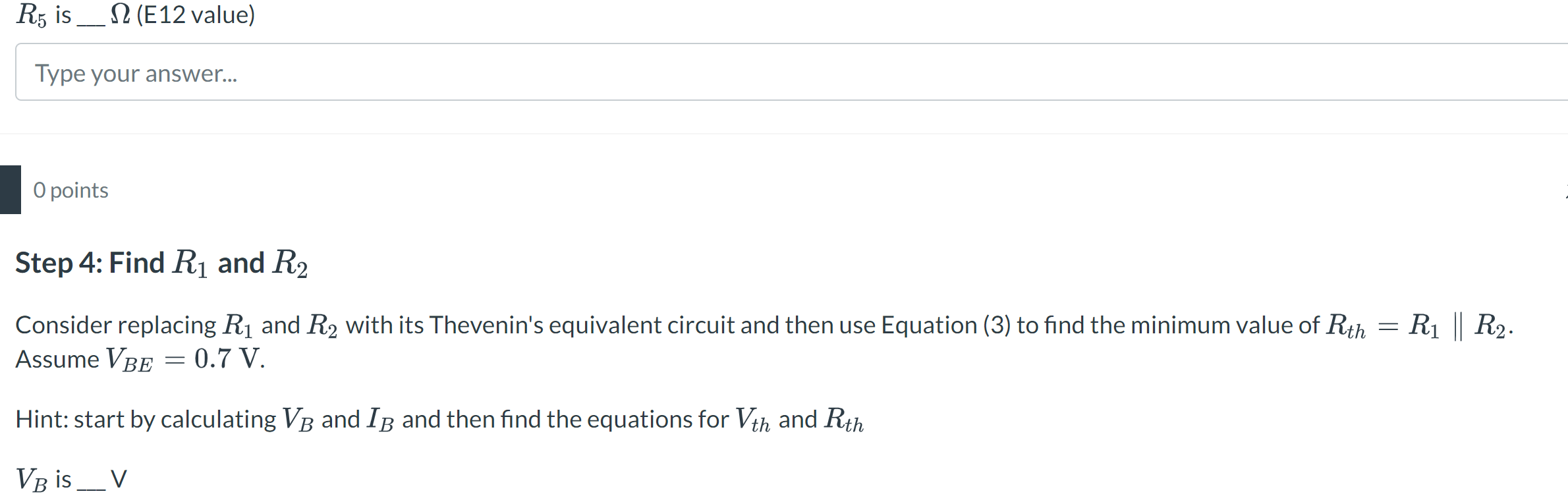The image size is (1568, 502).
Task: Click the E12 value label
Action: click(194, 14)
